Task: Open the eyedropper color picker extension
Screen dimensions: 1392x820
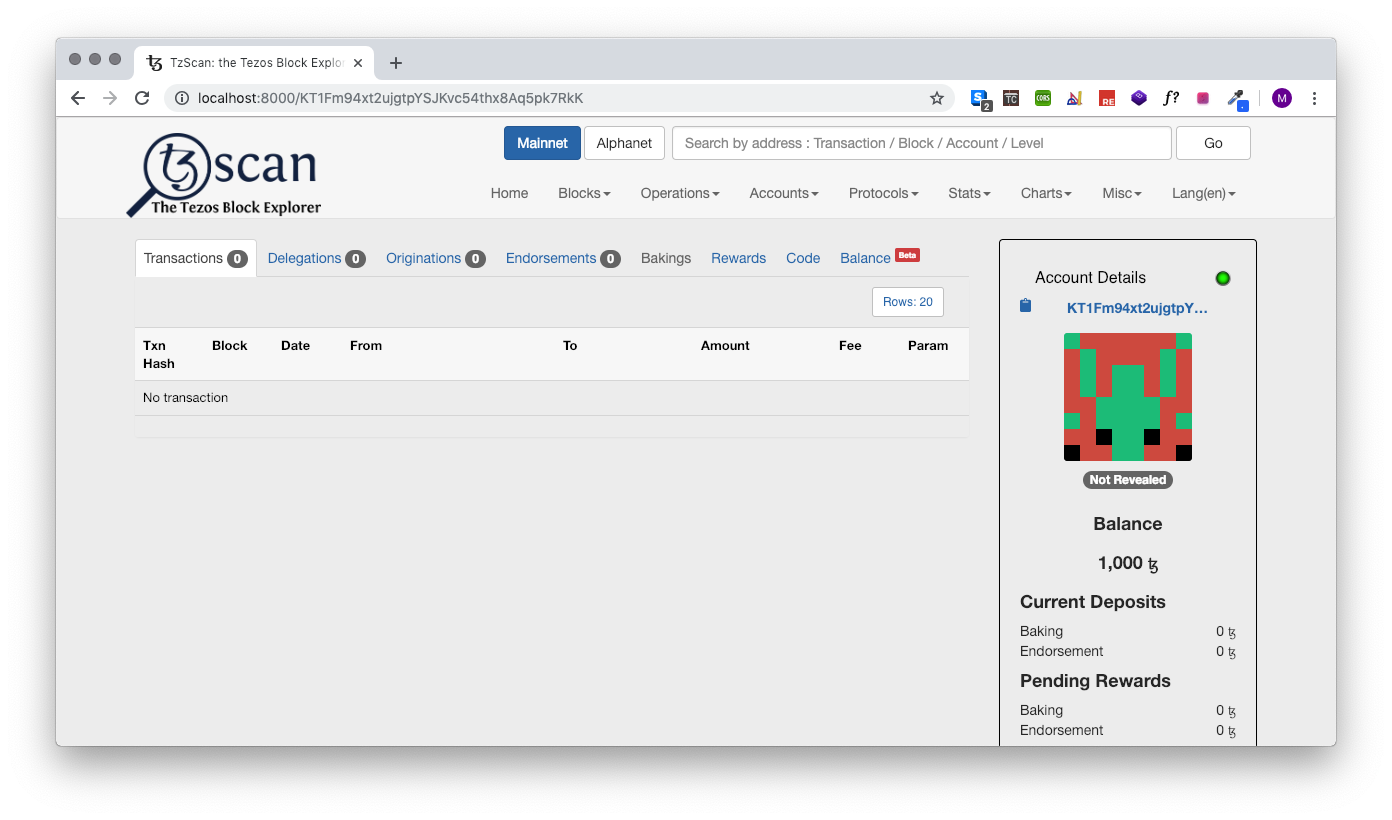Action: 1237,99
